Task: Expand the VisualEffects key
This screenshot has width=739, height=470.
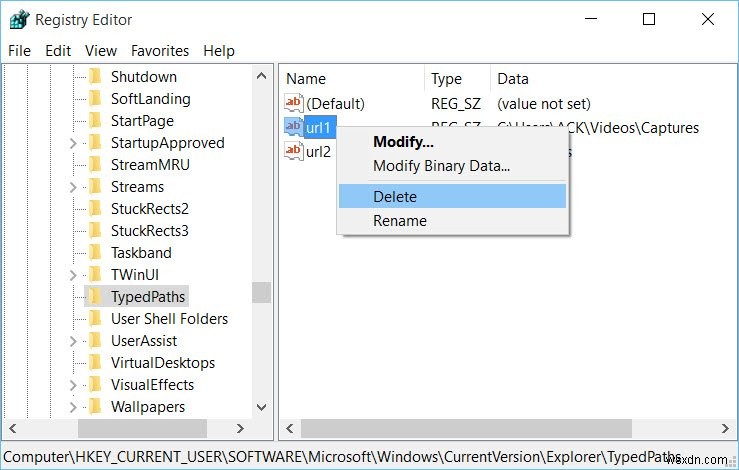Action: coord(73,385)
